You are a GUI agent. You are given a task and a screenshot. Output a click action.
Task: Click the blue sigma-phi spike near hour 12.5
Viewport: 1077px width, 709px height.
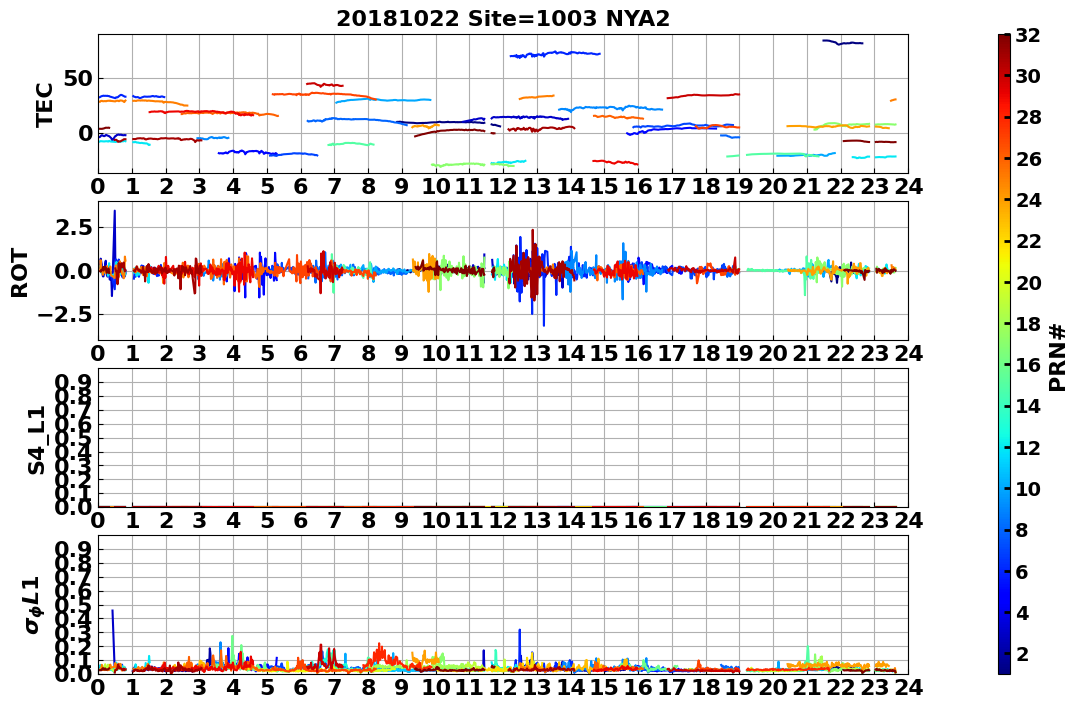point(520,646)
